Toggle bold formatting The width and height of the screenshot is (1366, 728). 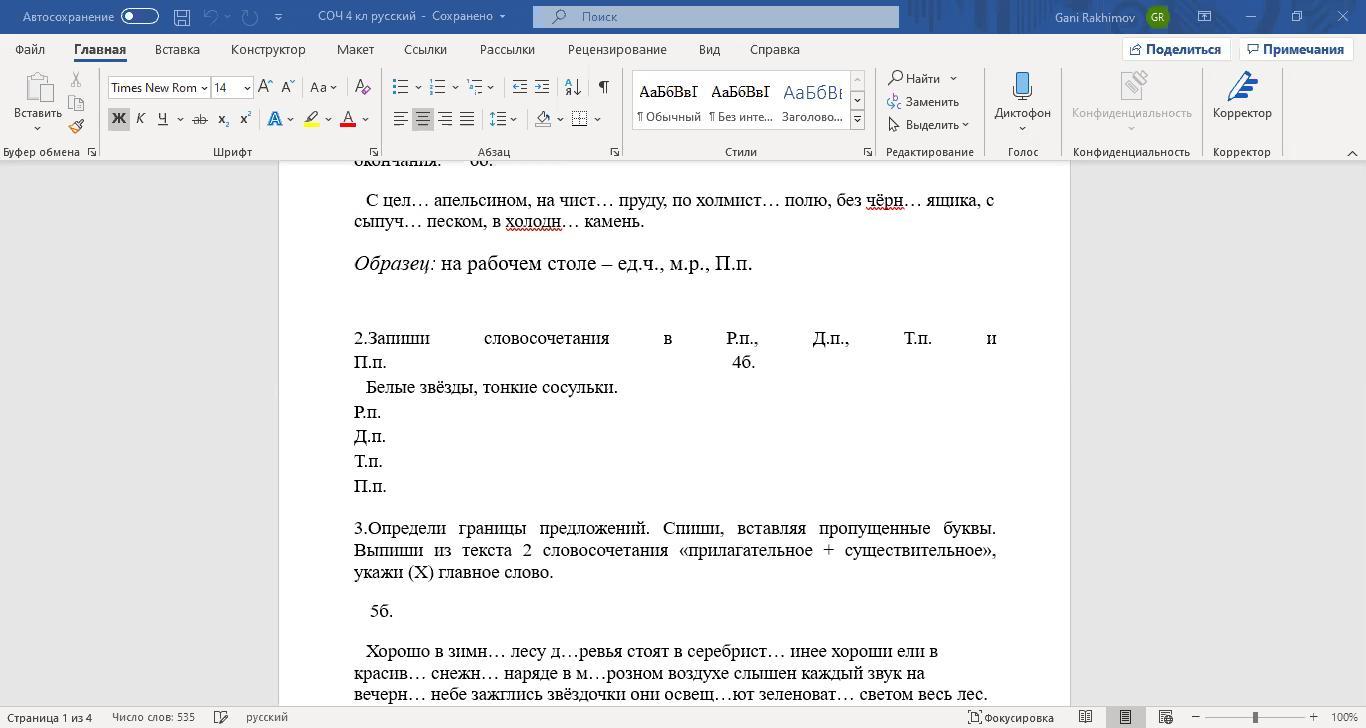[118, 119]
